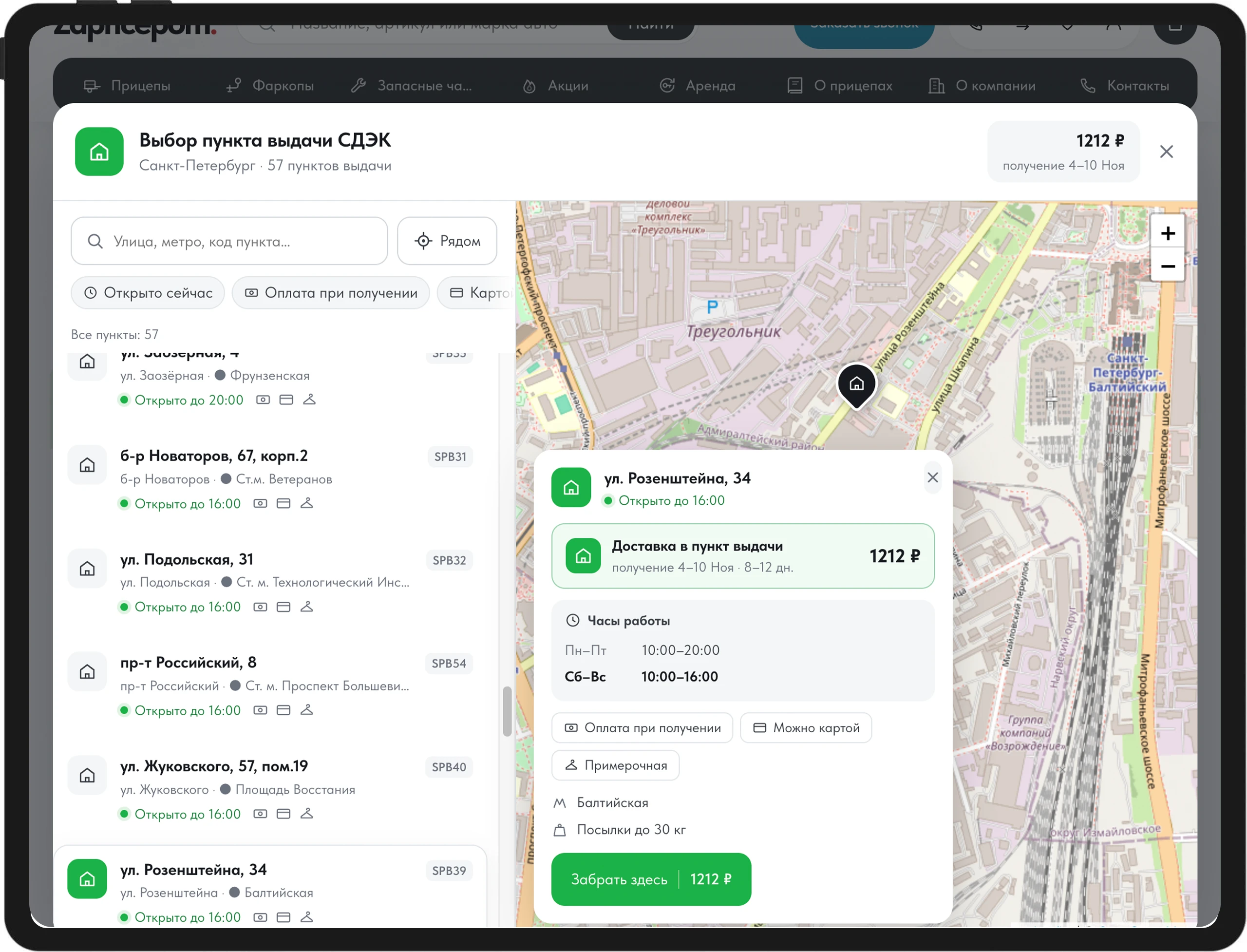
Task: Click the Оплата при получении tag in detail card
Action: click(642, 727)
